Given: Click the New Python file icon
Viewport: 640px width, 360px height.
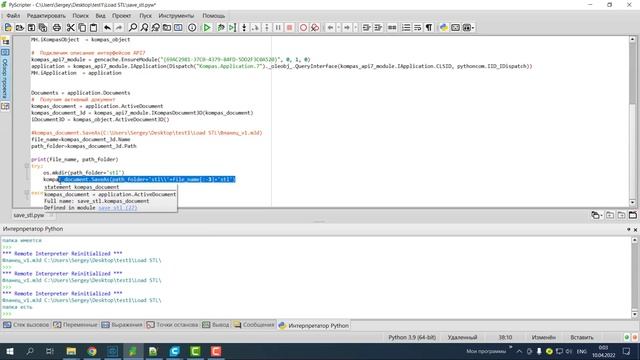Looking at the screenshot, I should (x=8, y=27).
